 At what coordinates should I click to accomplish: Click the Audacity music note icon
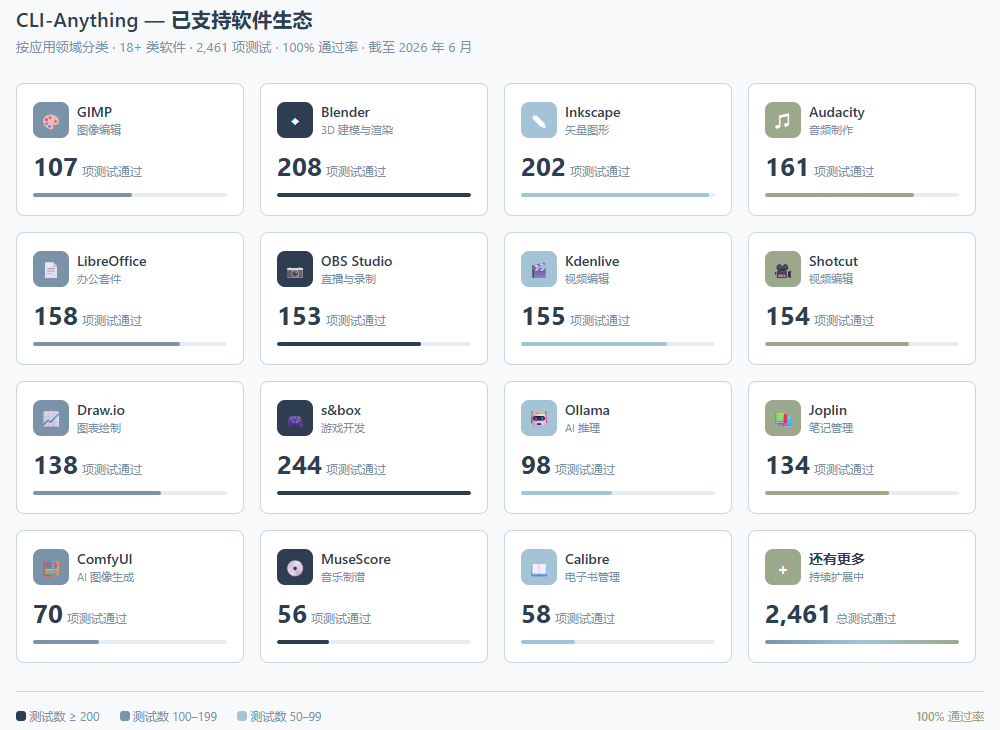783,120
